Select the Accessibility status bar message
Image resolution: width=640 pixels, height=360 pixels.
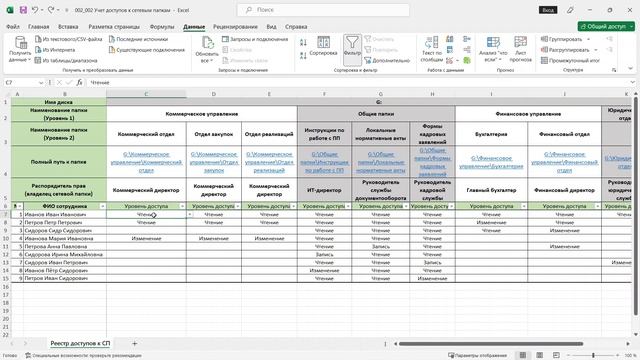[84, 356]
